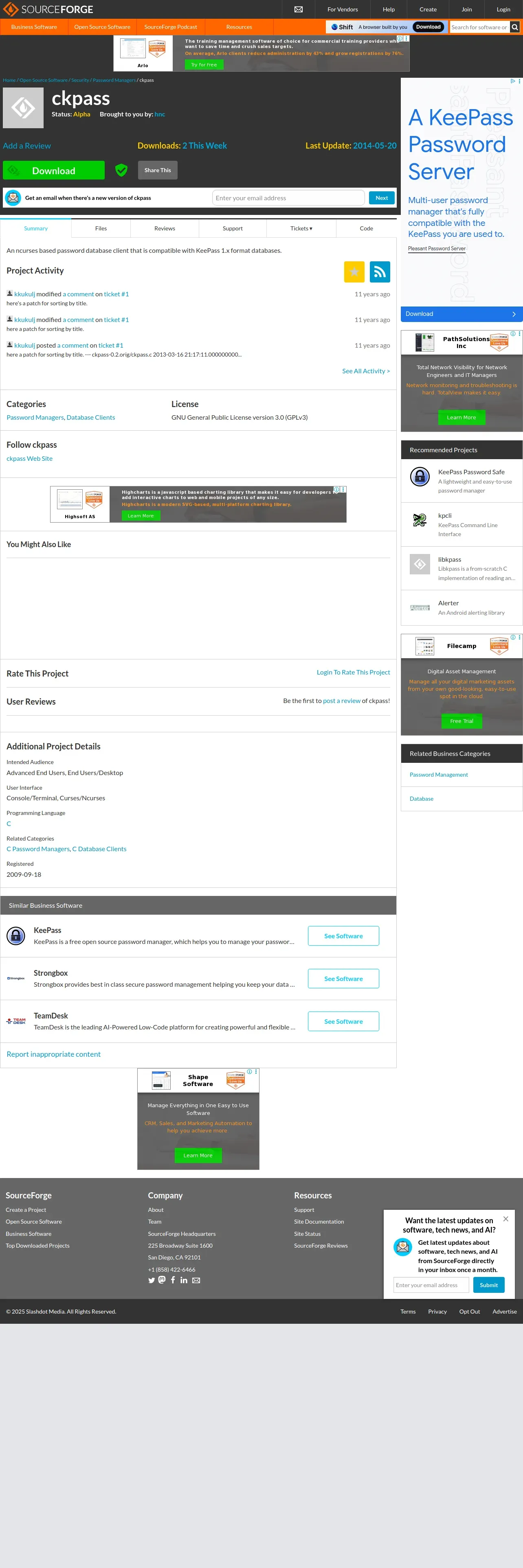This screenshot has height=1568, width=523.
Task: Click the Add a Review link
Action: (27, 145)
